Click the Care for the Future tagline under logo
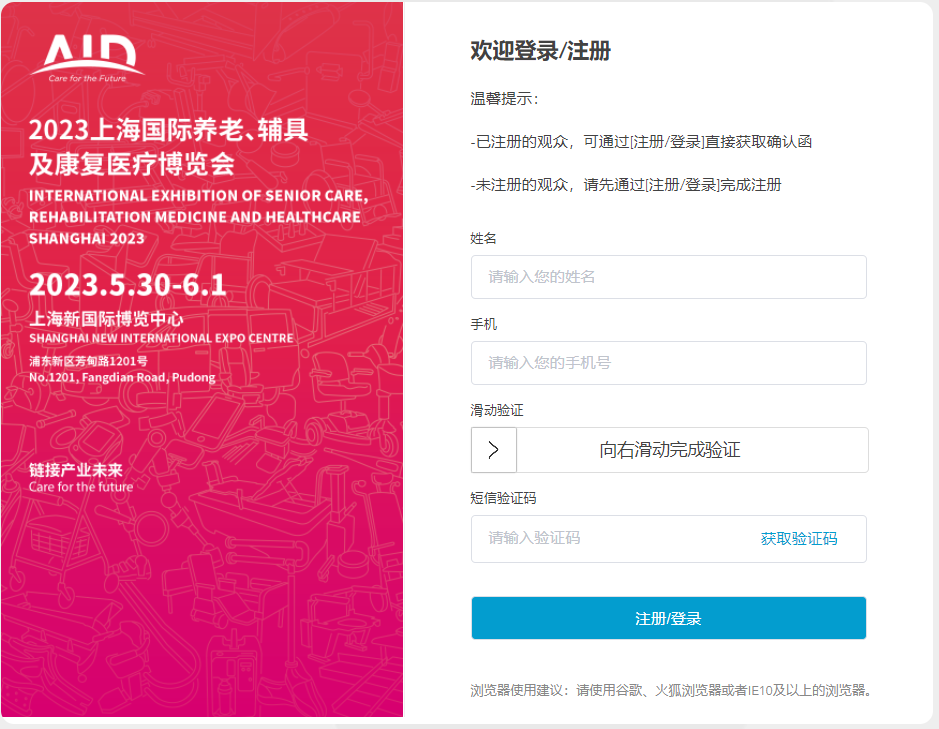The image size is (939, 729). point(87,78)
